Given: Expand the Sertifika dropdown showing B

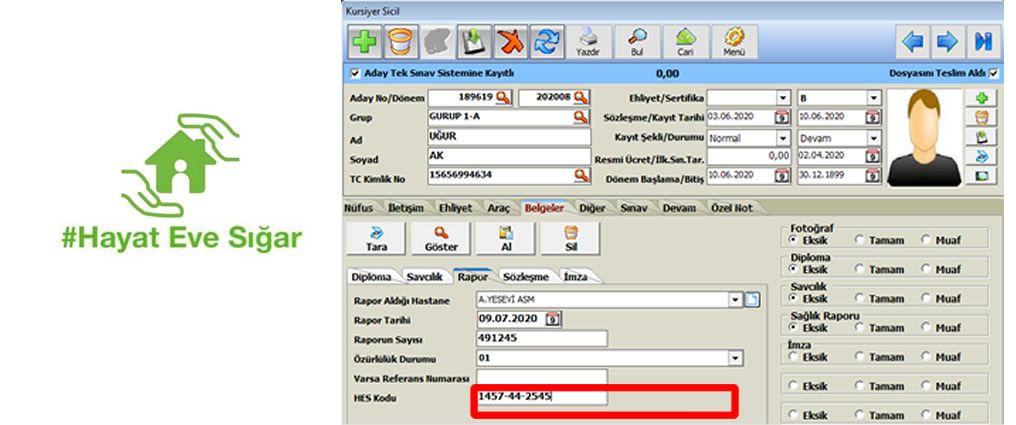Looking at the screenshot, I should pos(875,98).
